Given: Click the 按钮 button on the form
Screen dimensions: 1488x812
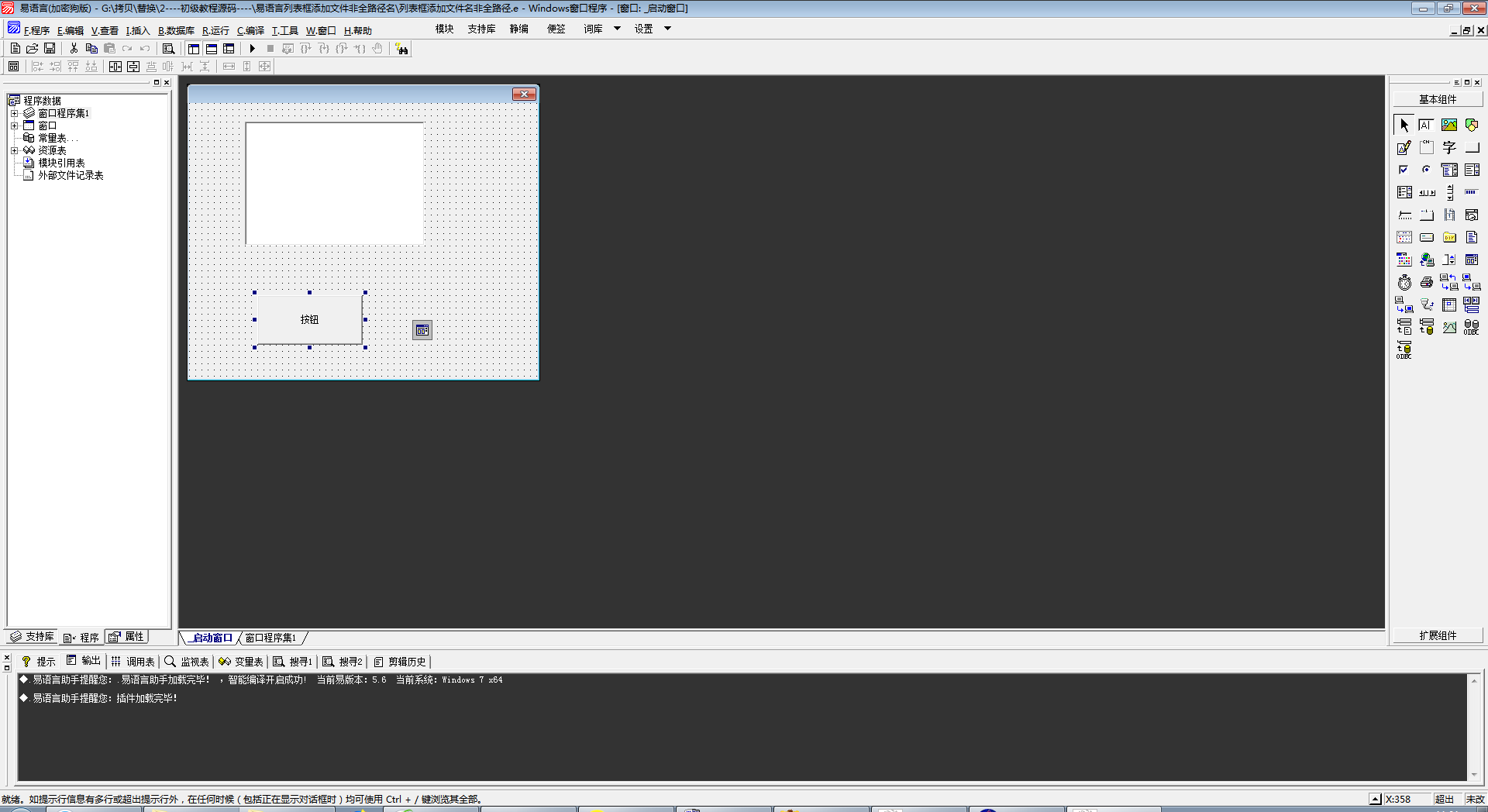Looking at the screenshot, I should 309,319.
